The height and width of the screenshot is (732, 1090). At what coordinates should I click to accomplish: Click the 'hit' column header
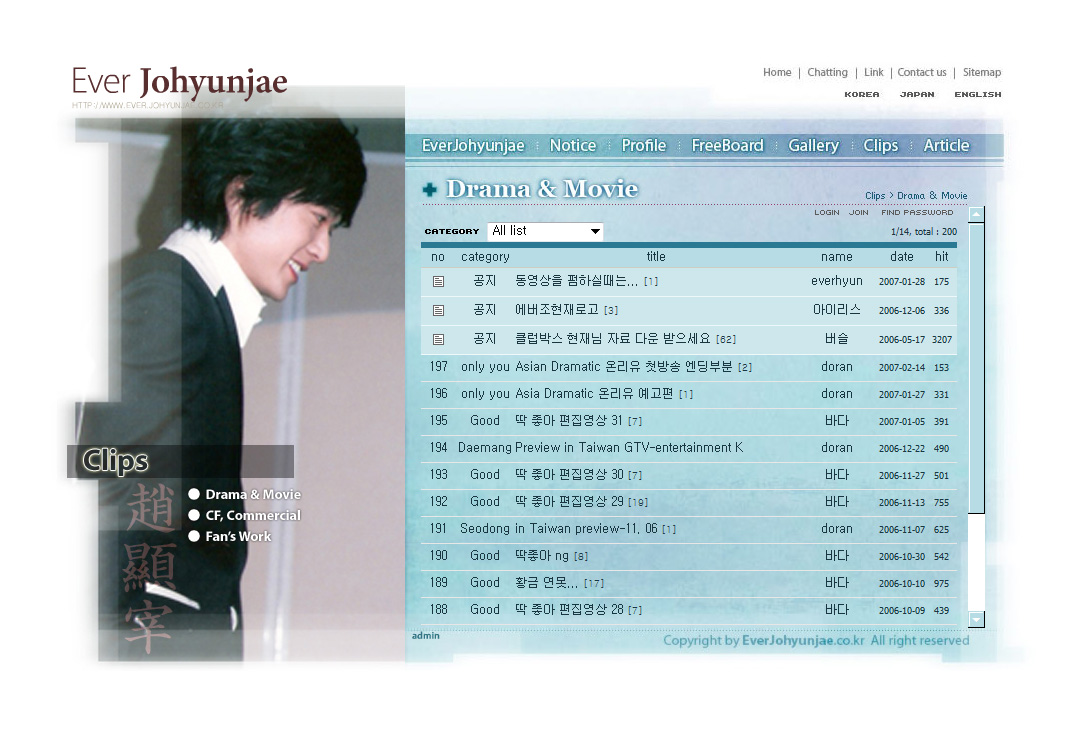pos(941,257)
